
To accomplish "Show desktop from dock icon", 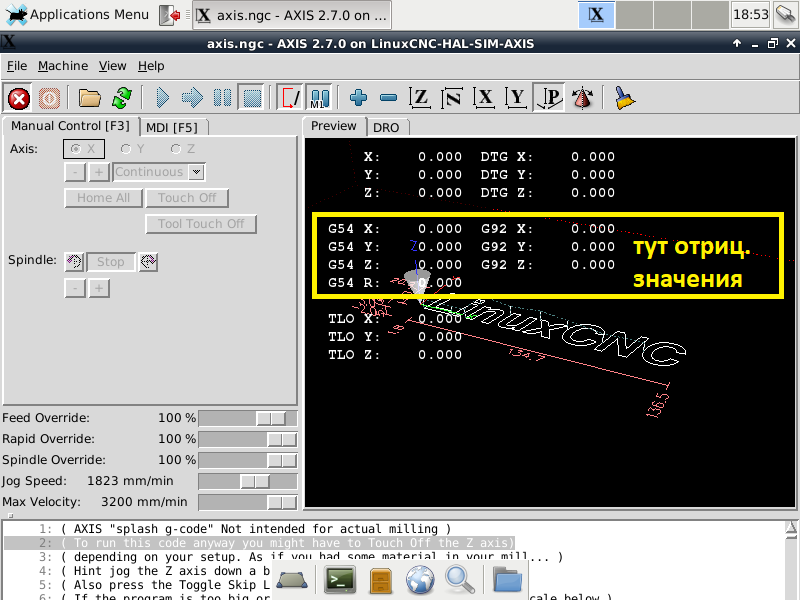I will pos(291,581).
